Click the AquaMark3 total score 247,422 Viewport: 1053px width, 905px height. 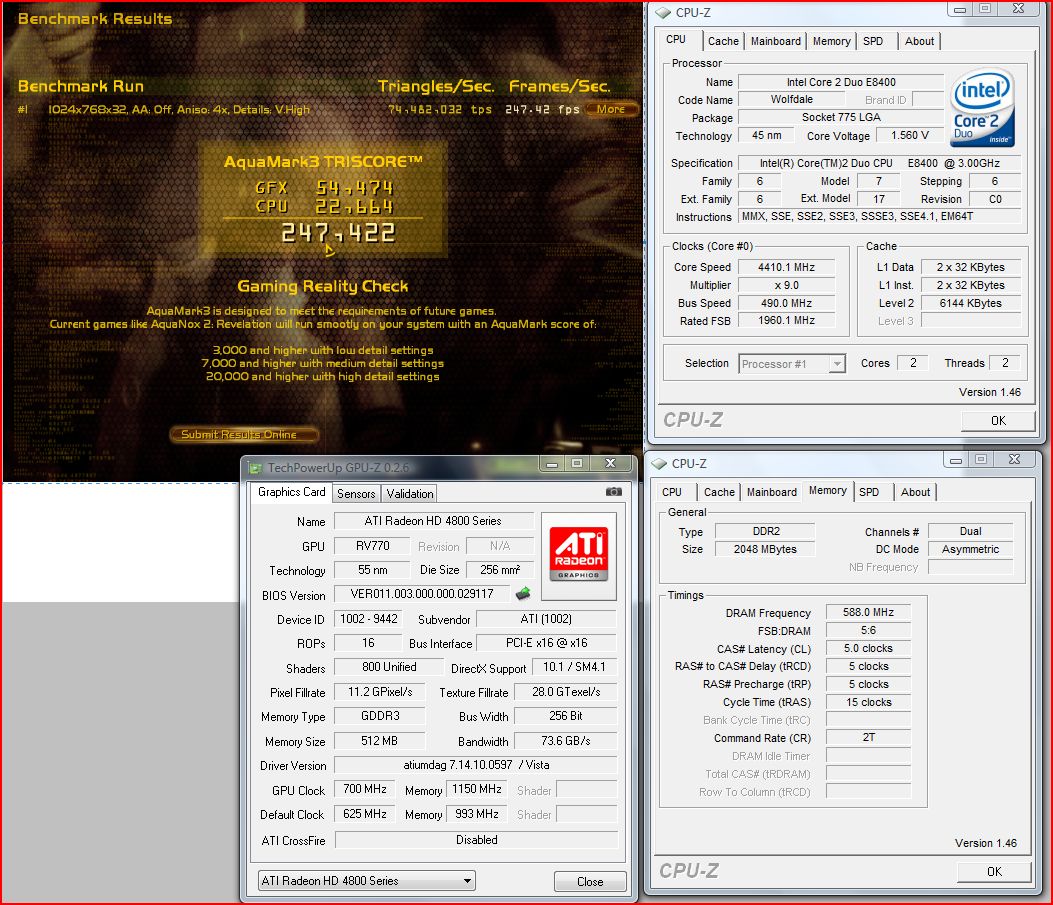(338, 233)
